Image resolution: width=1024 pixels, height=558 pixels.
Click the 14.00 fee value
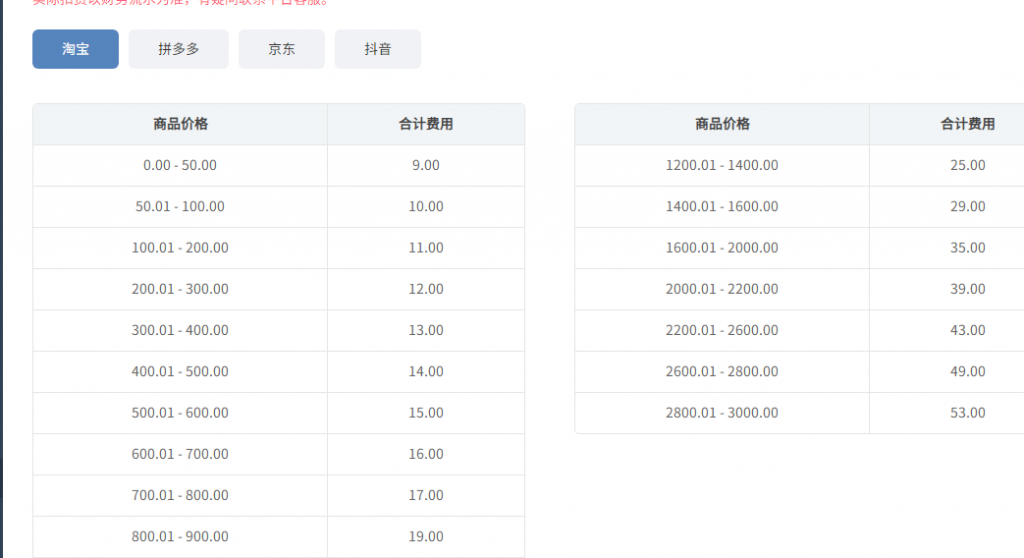(426, 372)
